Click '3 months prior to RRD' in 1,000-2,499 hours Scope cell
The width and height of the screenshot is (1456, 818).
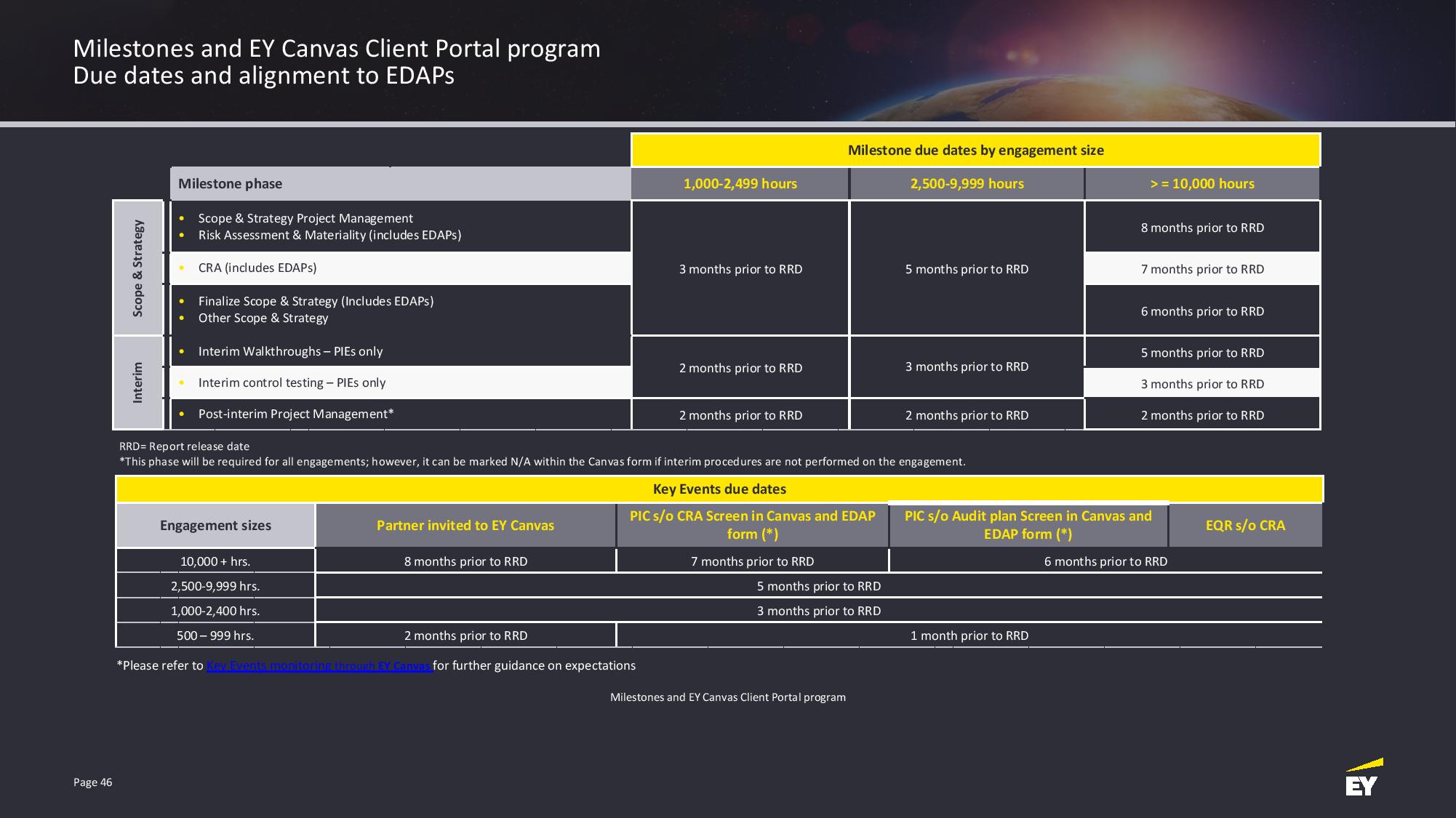click(x=740, y=269)
